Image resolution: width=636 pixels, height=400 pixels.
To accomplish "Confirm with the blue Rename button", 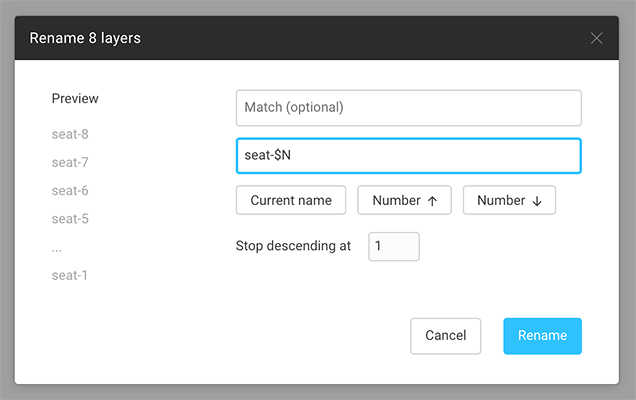I will [542, 336].
